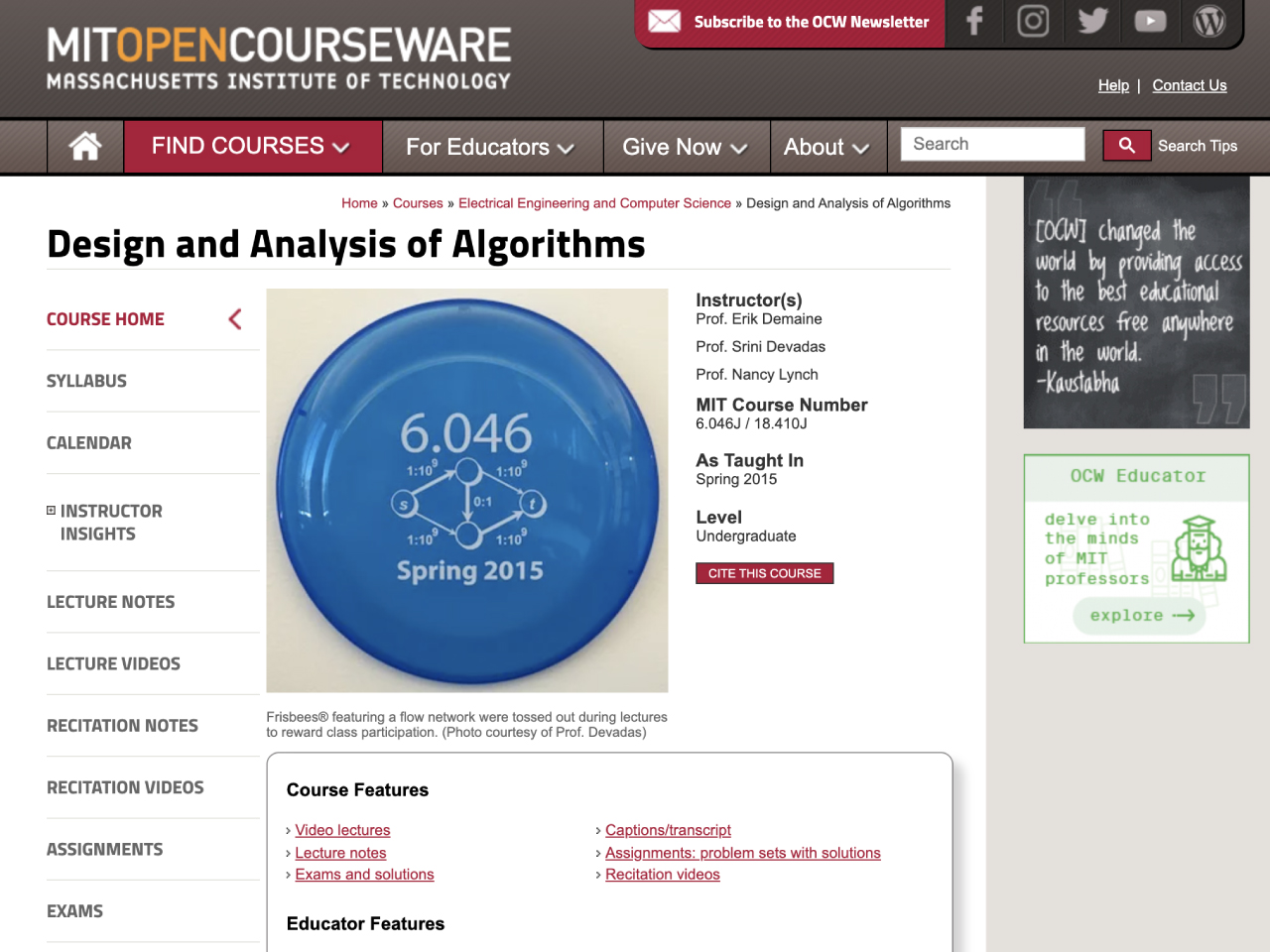Viewport: 1270px width, 952px height.
Task: Click Subscribe to the OCW Newsletter
Action: pos(812,22)
